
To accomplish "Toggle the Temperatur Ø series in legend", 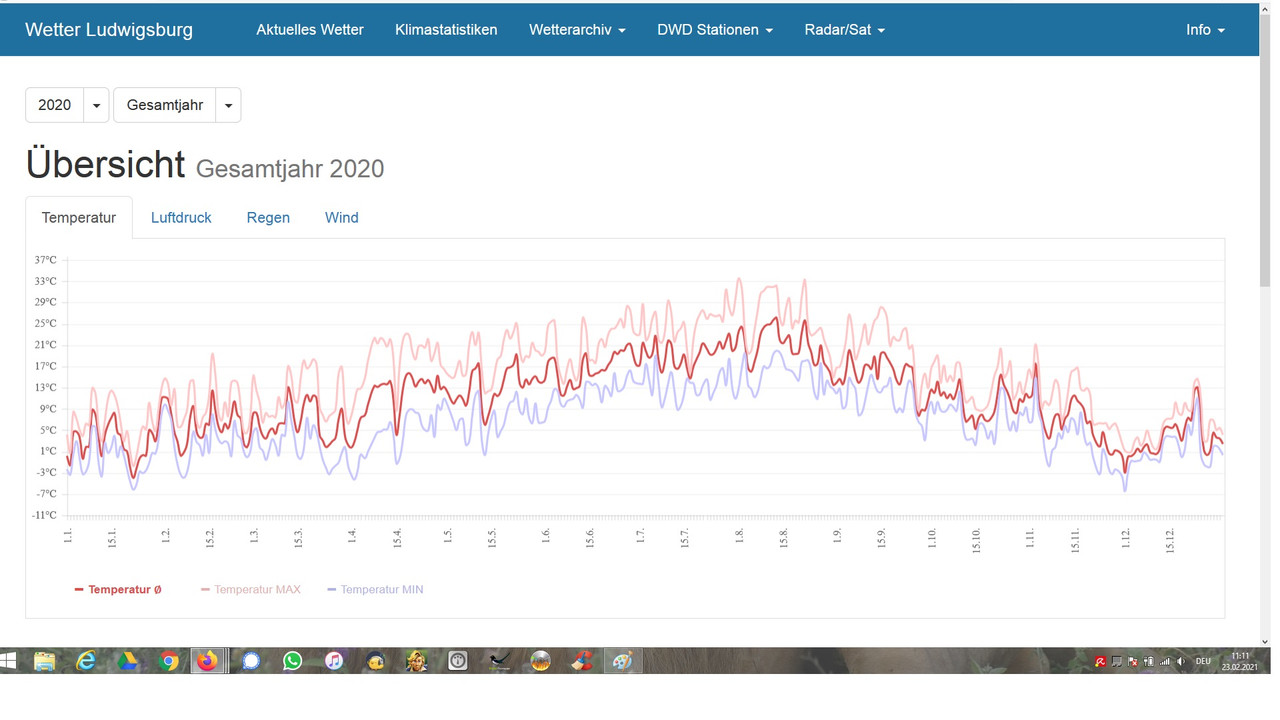I will (118, 590).
